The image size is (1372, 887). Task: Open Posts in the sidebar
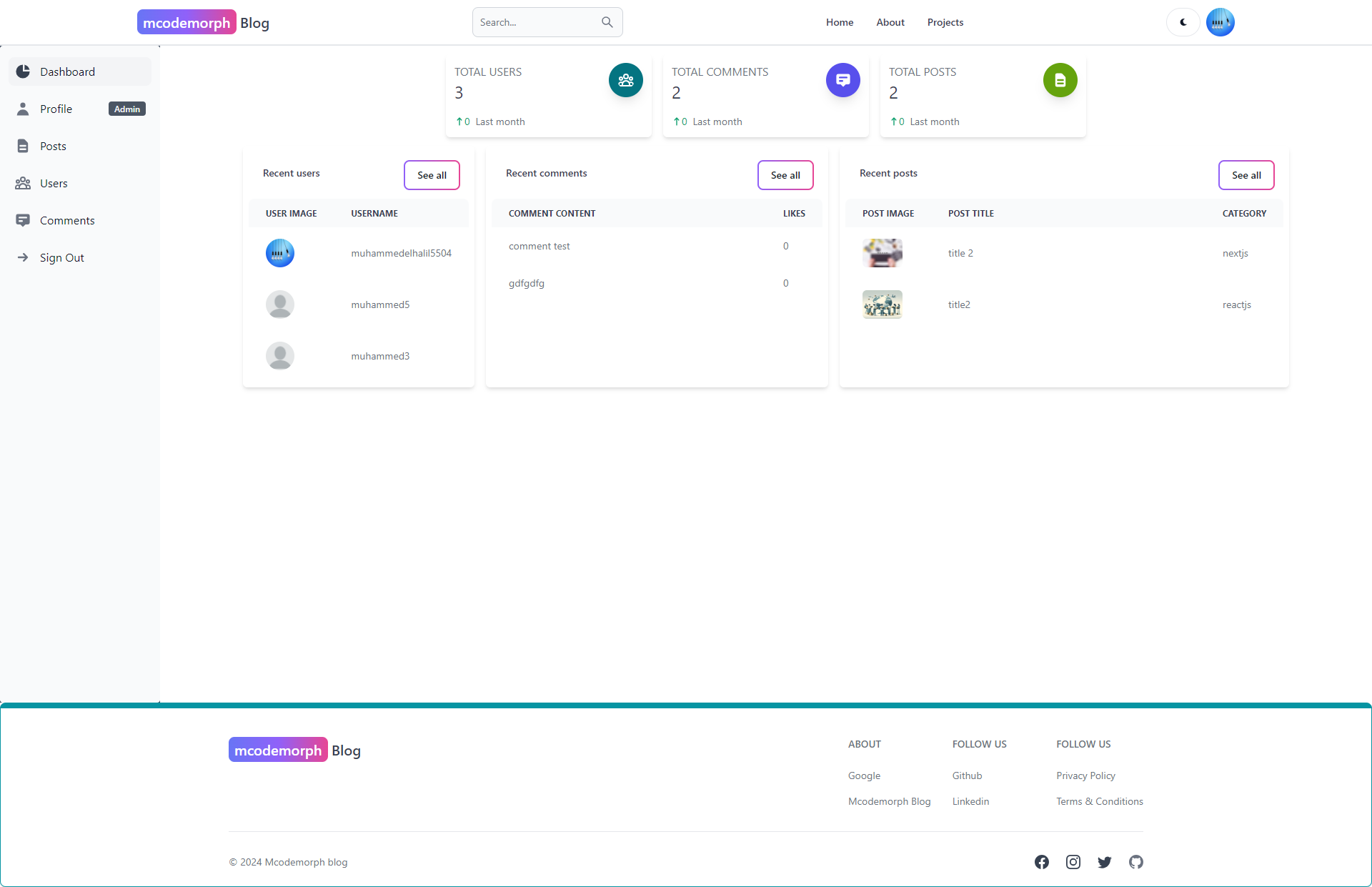pyautogui.click(x=53, y=146)
